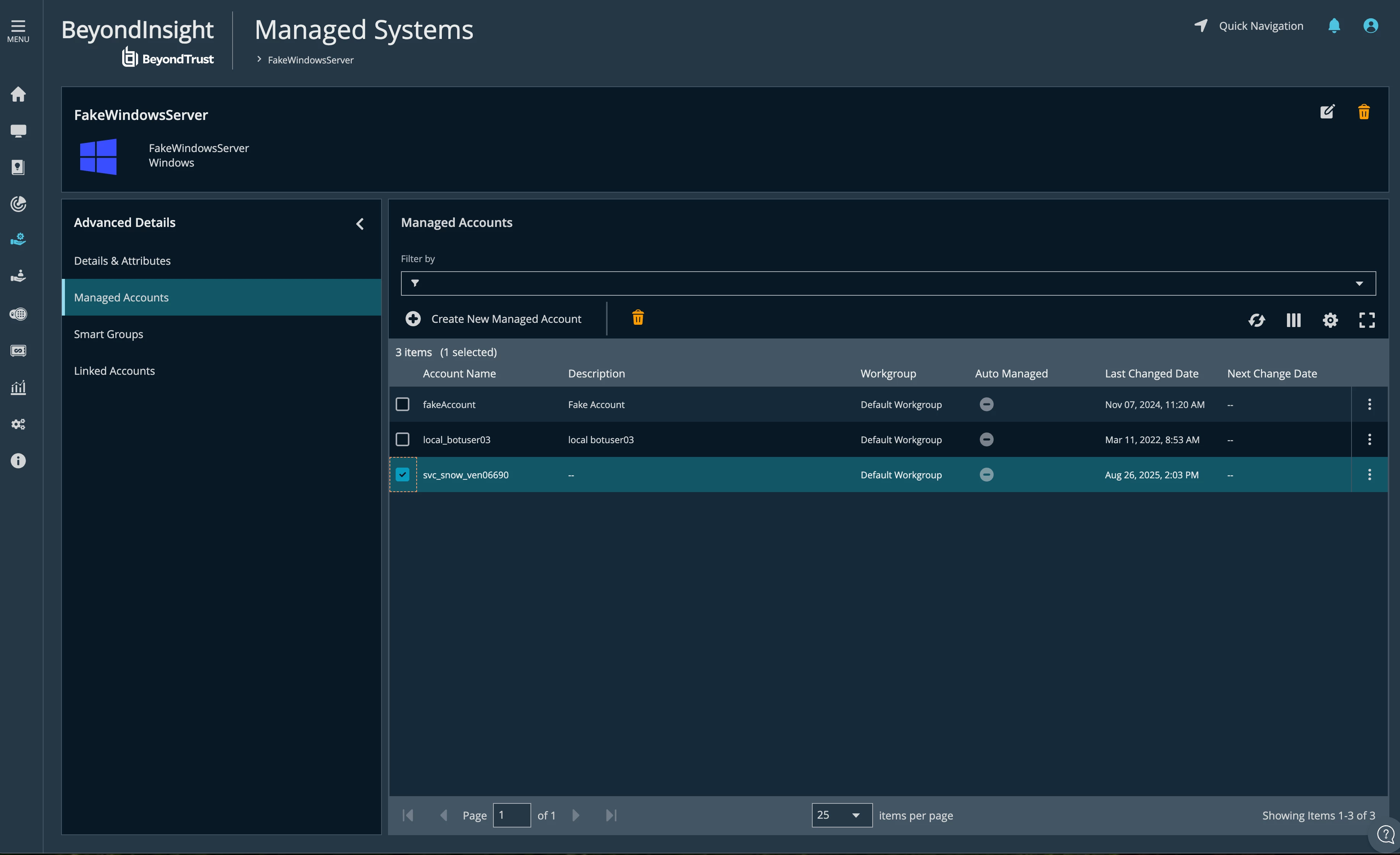Delete selected managed accounts trash icon
The width and height of the screenshot is (1400, 855).
[x=638, y=317]
